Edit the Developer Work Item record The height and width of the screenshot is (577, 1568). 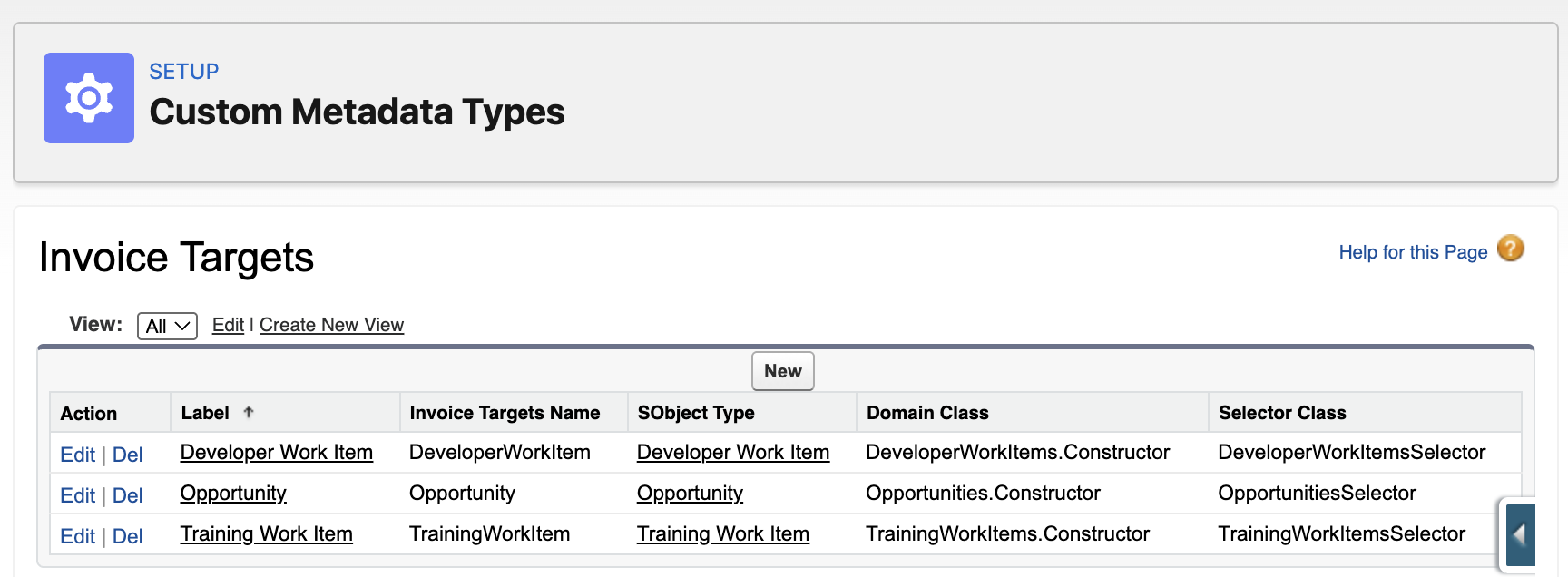pos(77,455)
